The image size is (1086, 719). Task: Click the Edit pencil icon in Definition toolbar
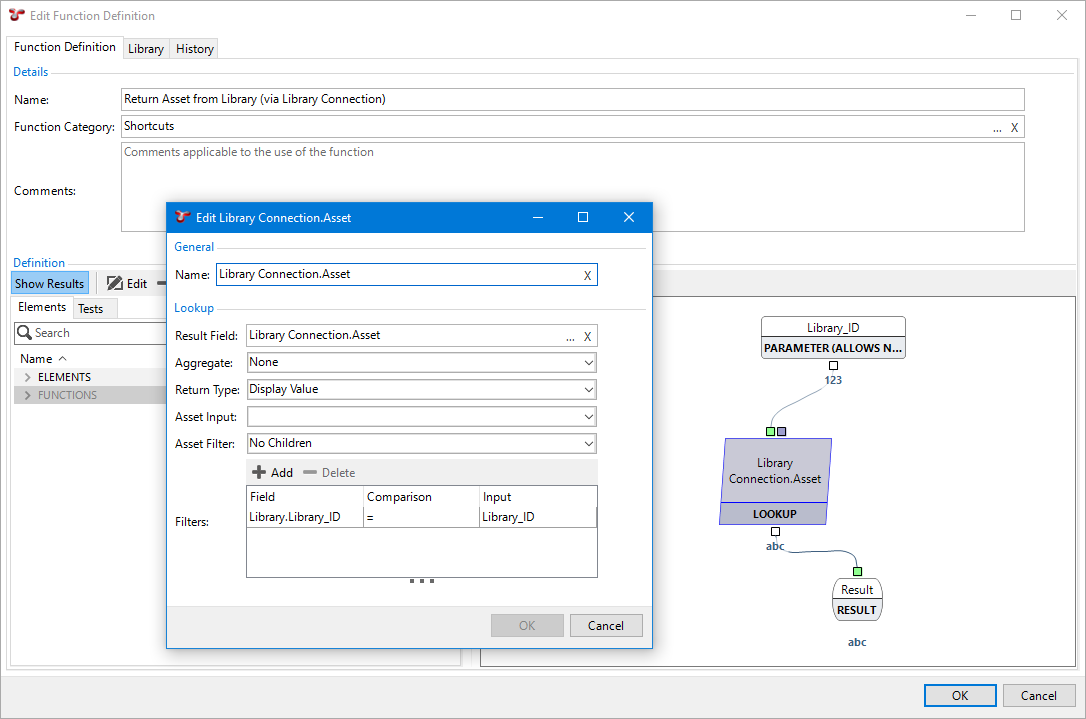(115, 284)
